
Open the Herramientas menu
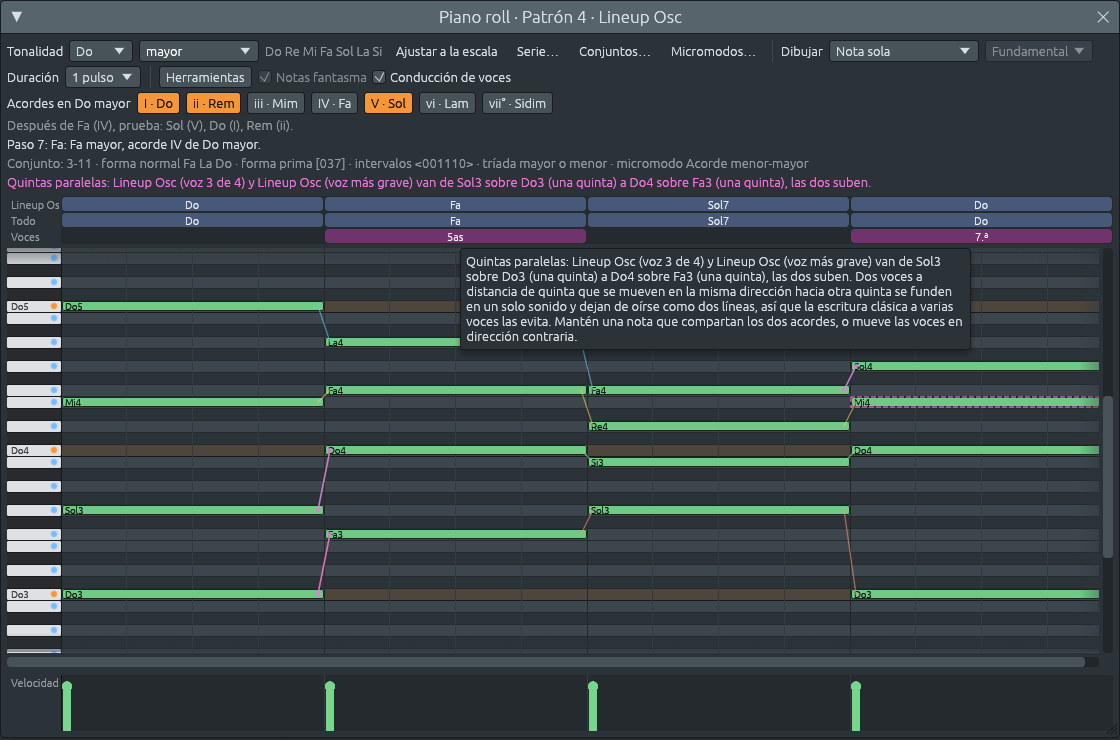point(205,77)
